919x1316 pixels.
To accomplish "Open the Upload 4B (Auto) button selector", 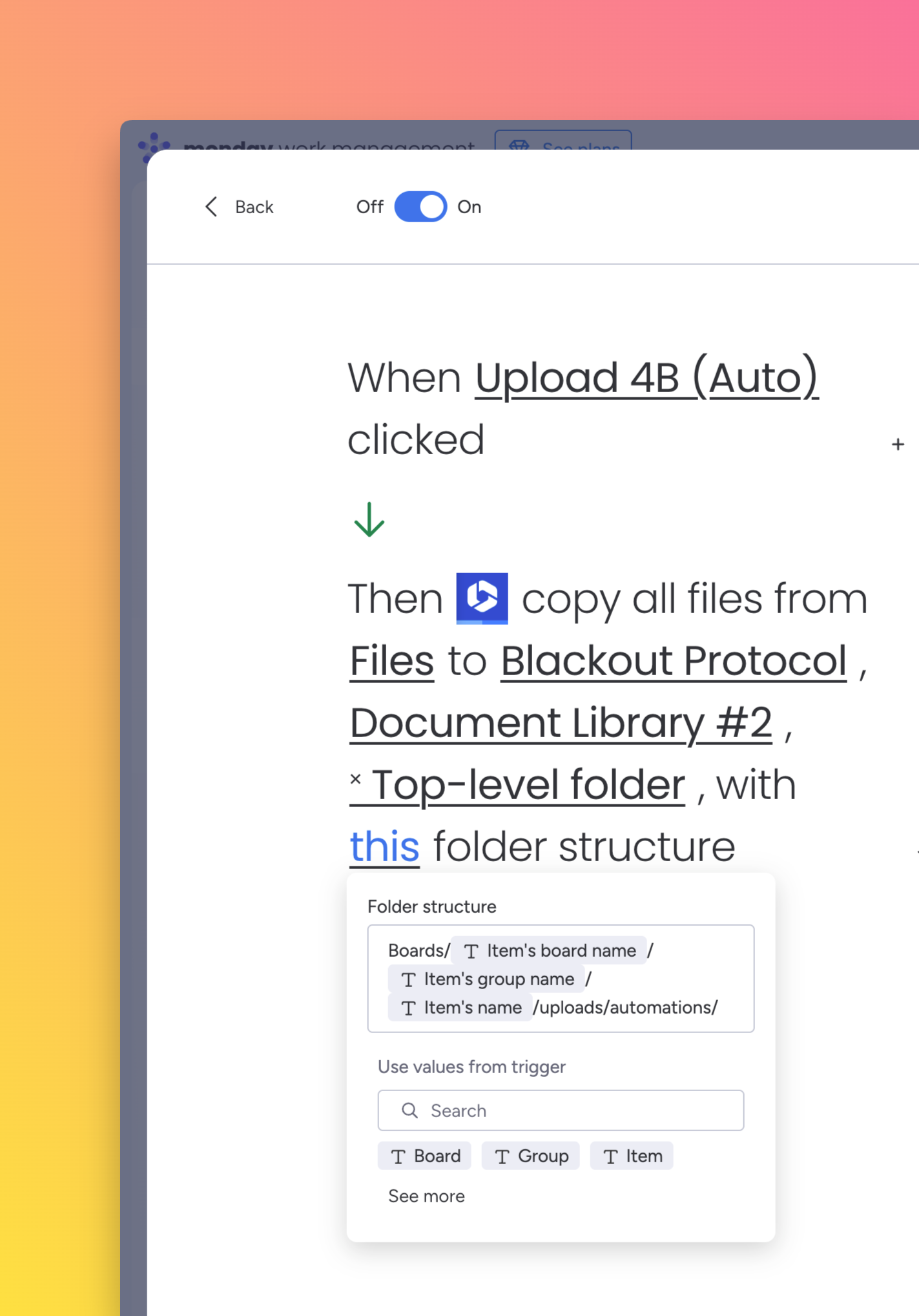I will coord(646,377).
